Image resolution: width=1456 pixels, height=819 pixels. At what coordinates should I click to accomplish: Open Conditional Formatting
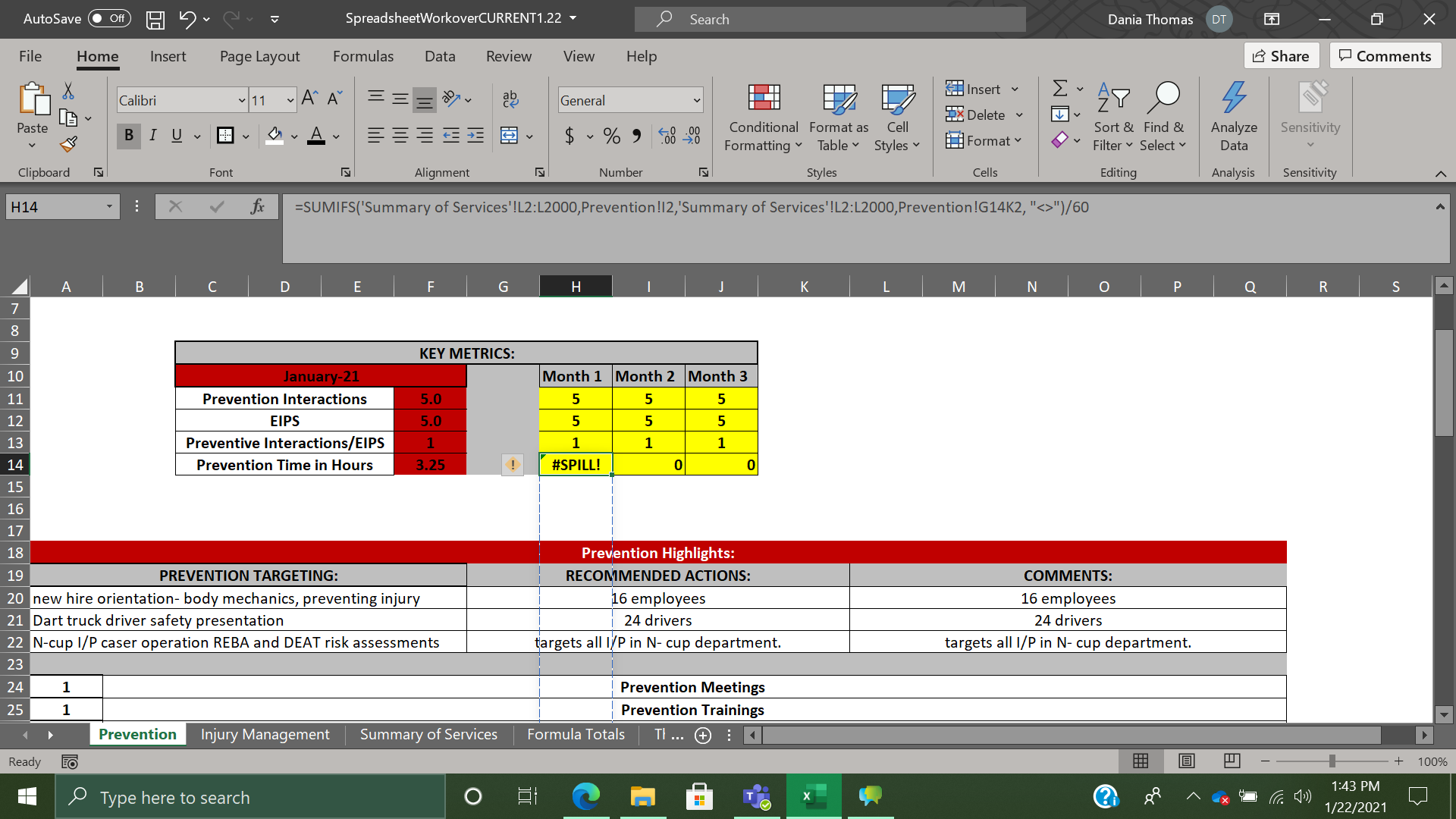pyautogui.click(x=763, y=118)
